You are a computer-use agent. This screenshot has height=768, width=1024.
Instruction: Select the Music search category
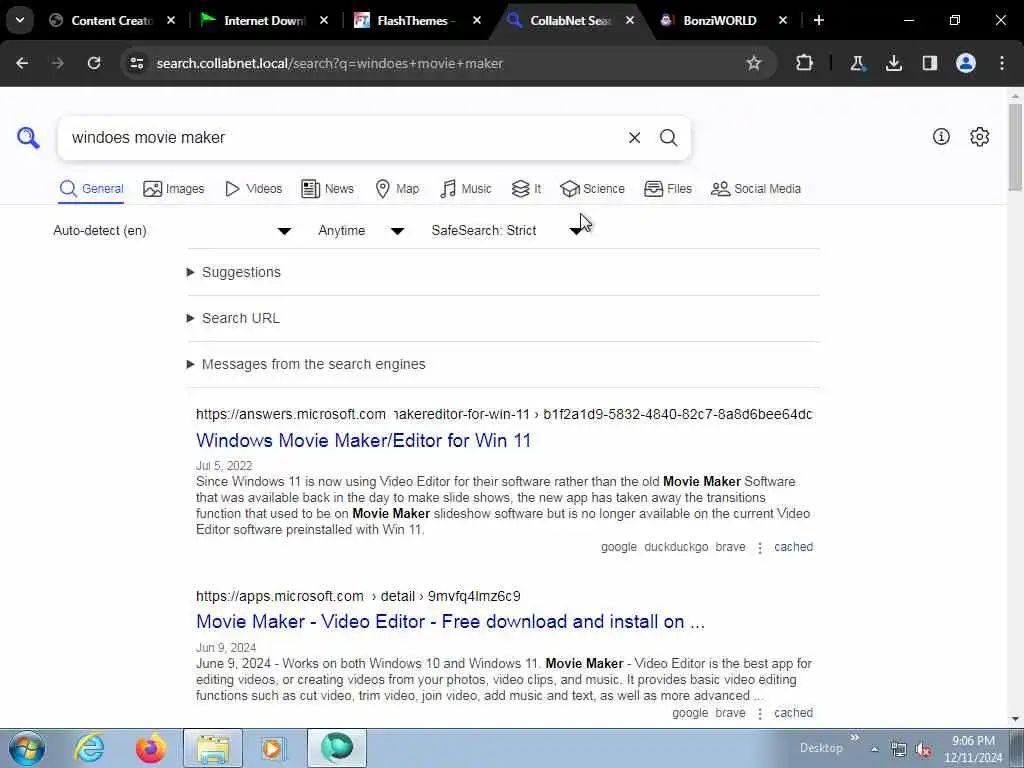[x=466, y=189]
